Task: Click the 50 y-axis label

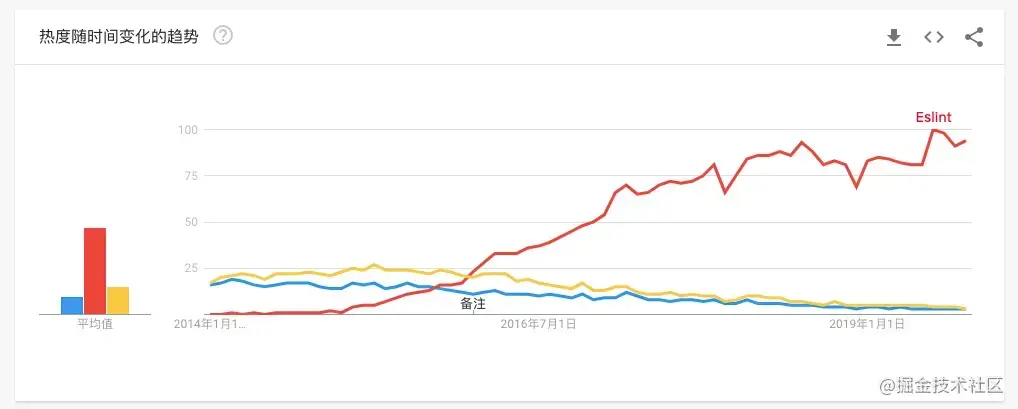Action: [191, 222]
